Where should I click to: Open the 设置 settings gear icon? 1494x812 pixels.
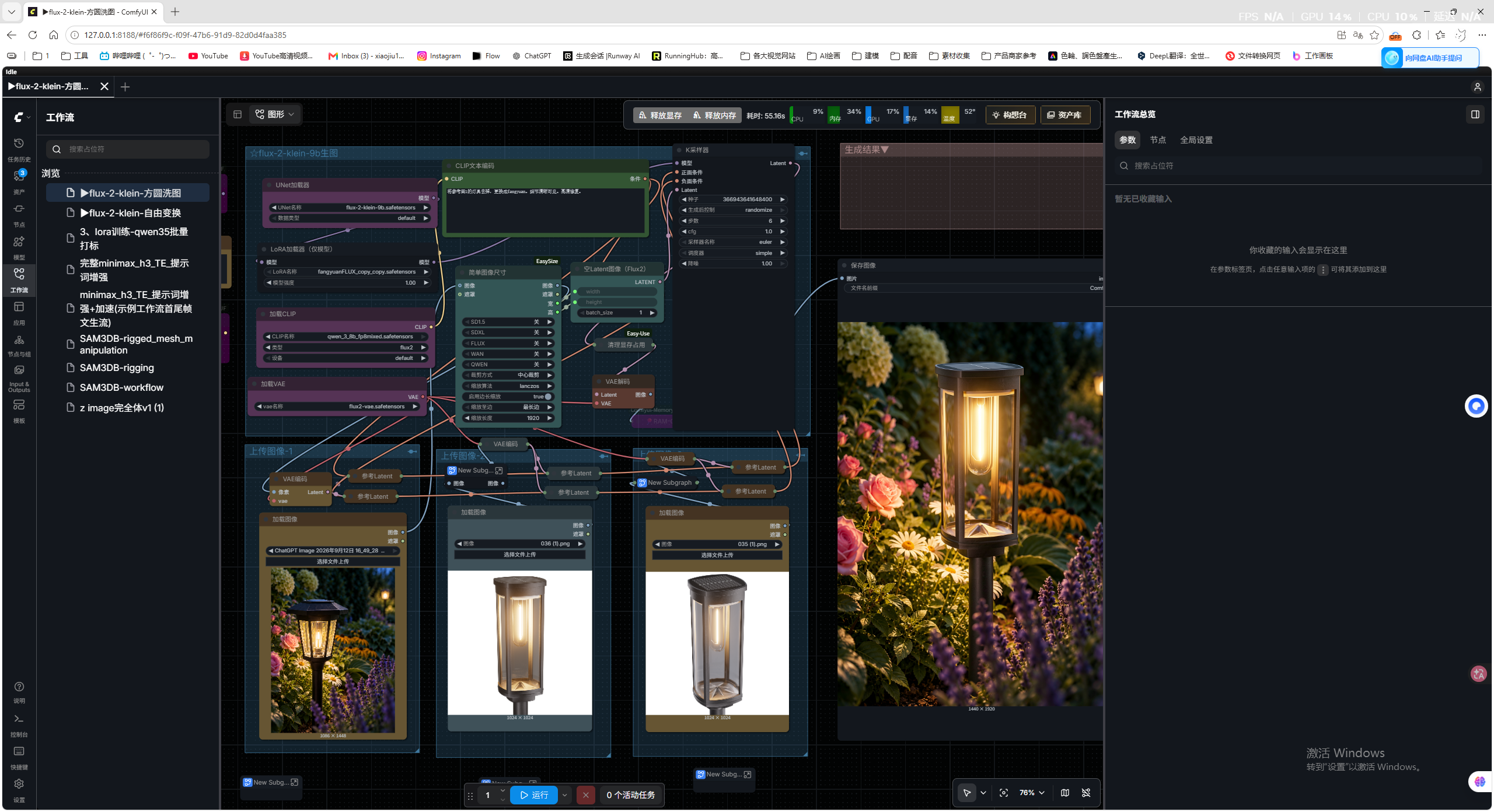pos(19,790)
